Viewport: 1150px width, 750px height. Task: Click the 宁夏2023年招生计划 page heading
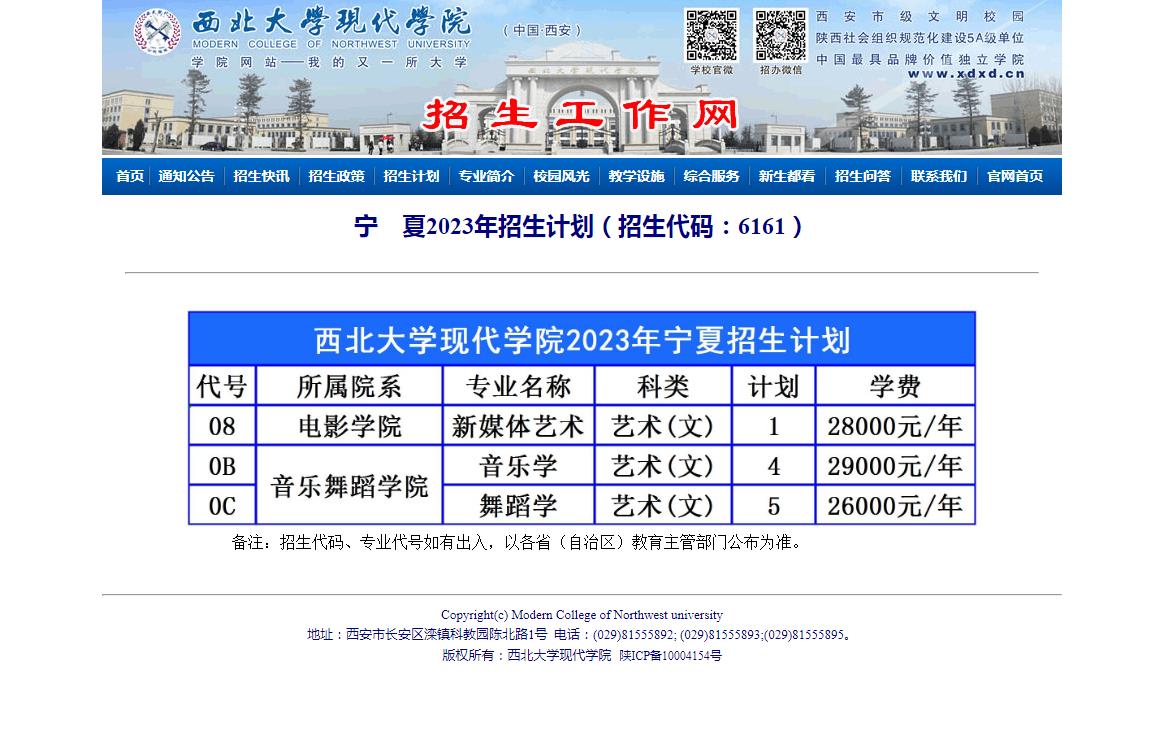[x=578, y=226]
